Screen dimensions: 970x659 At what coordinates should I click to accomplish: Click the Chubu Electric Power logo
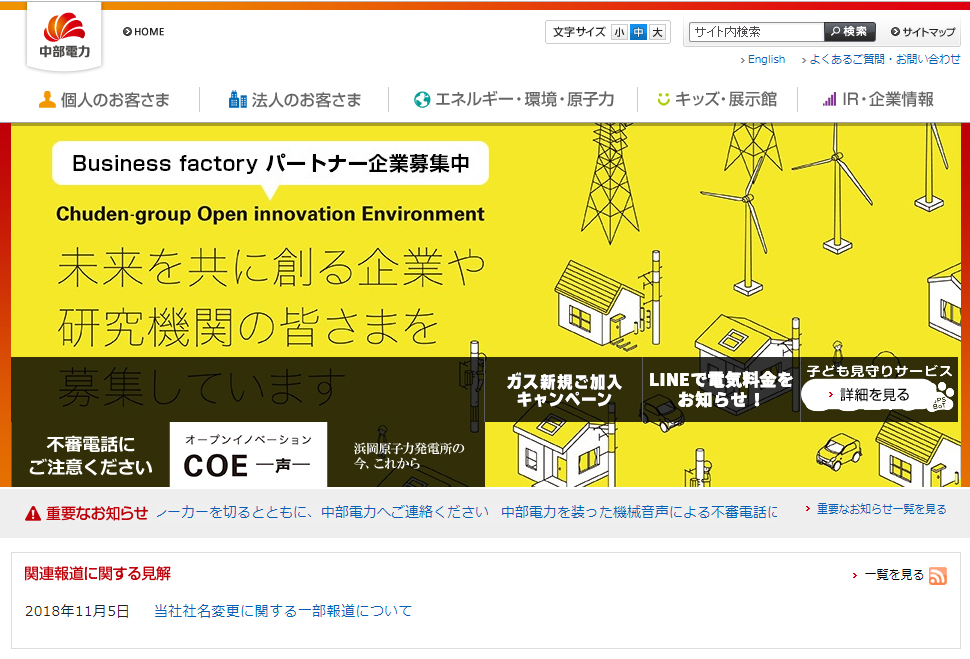tap(64, 37)
